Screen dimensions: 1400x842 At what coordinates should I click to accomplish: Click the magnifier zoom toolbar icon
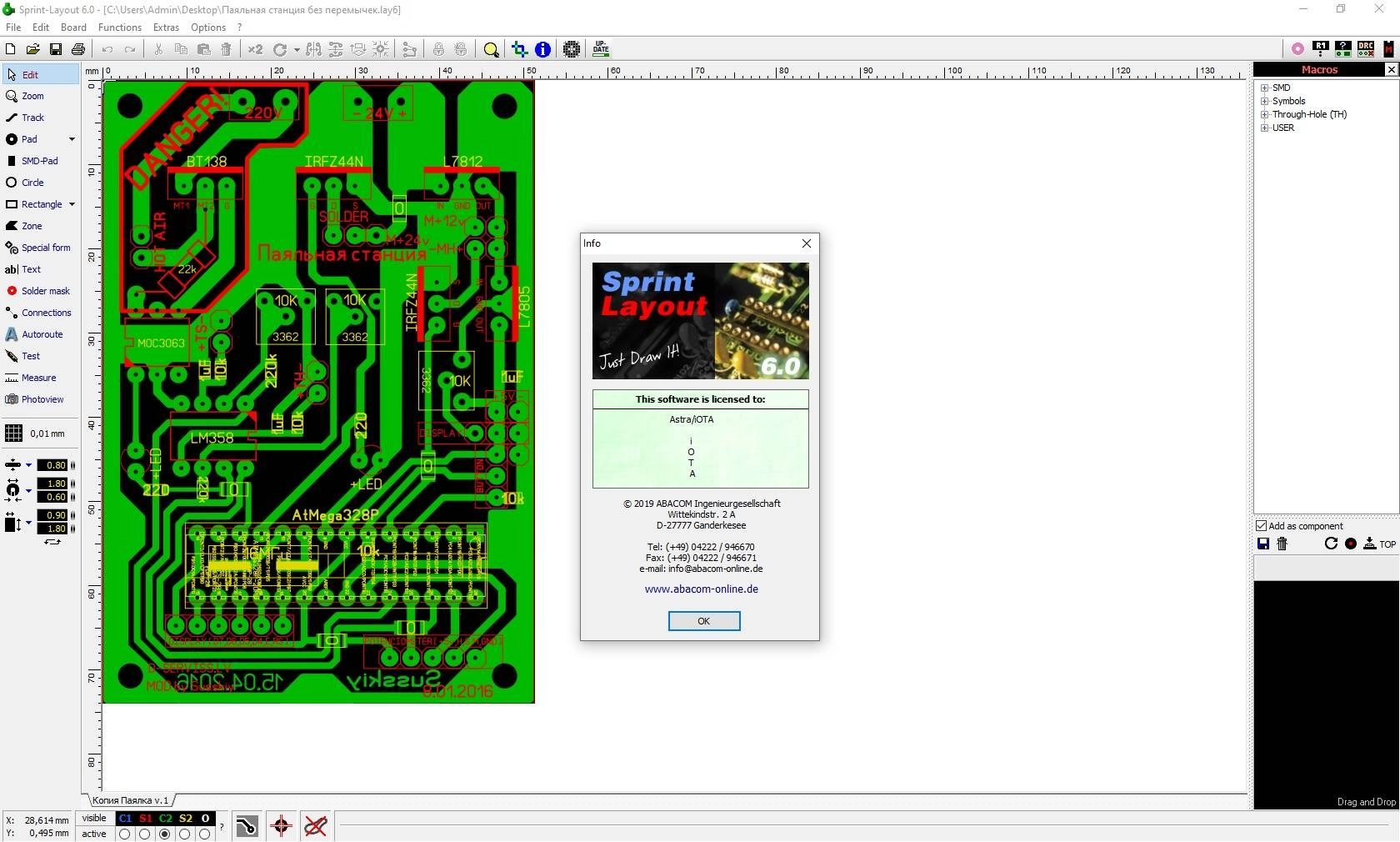pos(491,49)
